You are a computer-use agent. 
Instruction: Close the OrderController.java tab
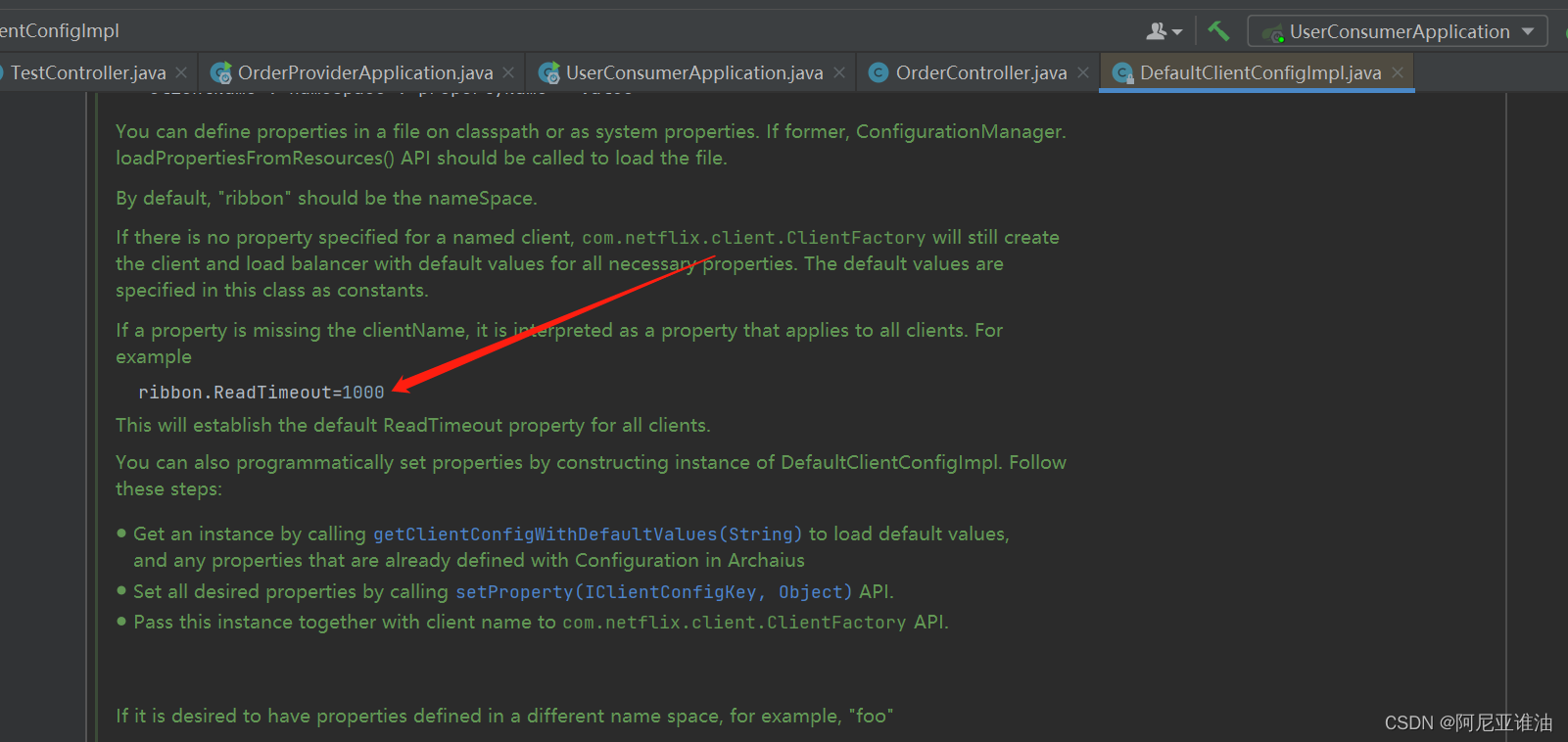[1083, 72]
